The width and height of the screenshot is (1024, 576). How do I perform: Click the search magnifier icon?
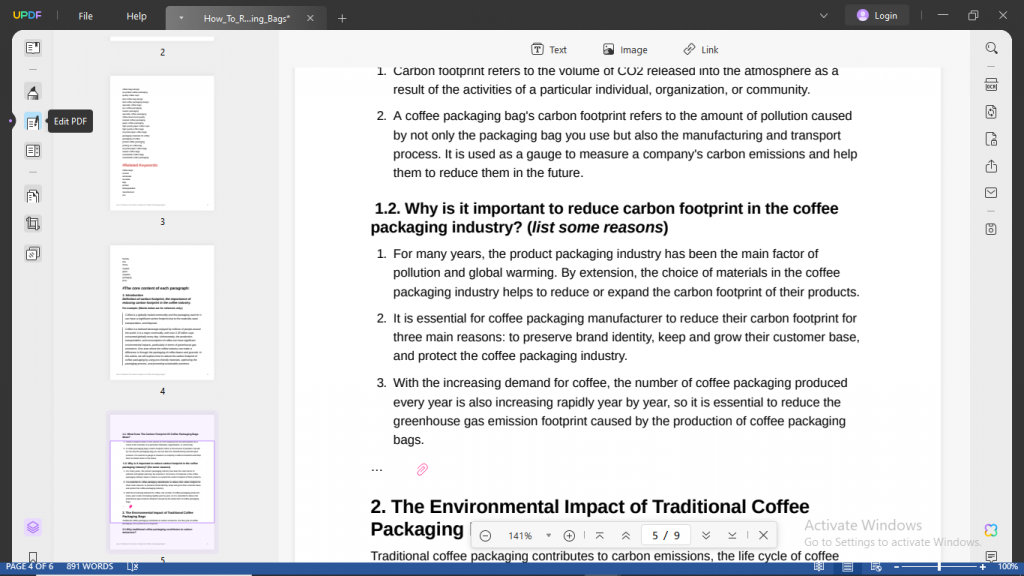991,48
